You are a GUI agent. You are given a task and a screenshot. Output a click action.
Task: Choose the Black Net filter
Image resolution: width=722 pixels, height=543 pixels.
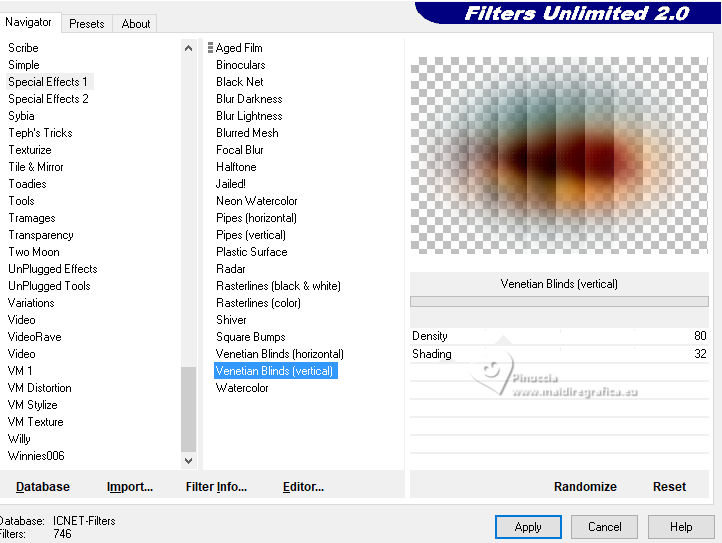239,82
